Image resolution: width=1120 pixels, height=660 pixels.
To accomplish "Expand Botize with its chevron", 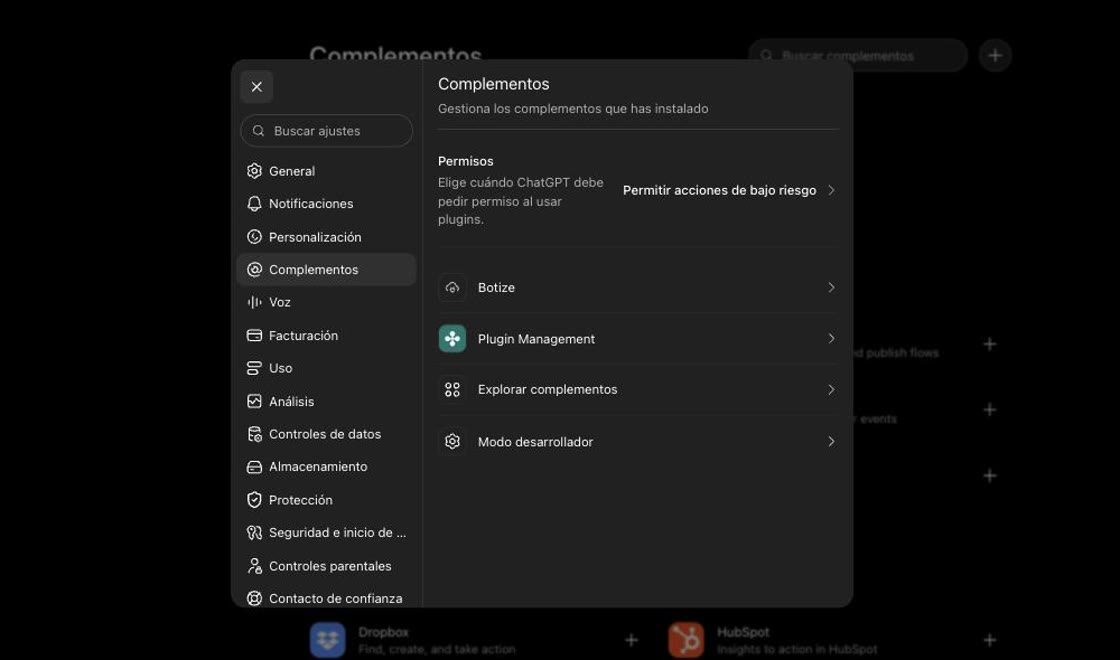I will [831, 287].
